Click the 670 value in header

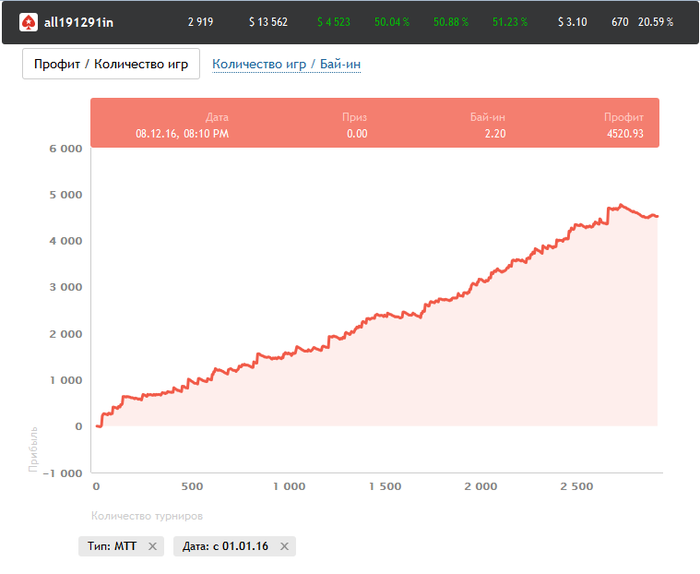(x=620, y=22)
